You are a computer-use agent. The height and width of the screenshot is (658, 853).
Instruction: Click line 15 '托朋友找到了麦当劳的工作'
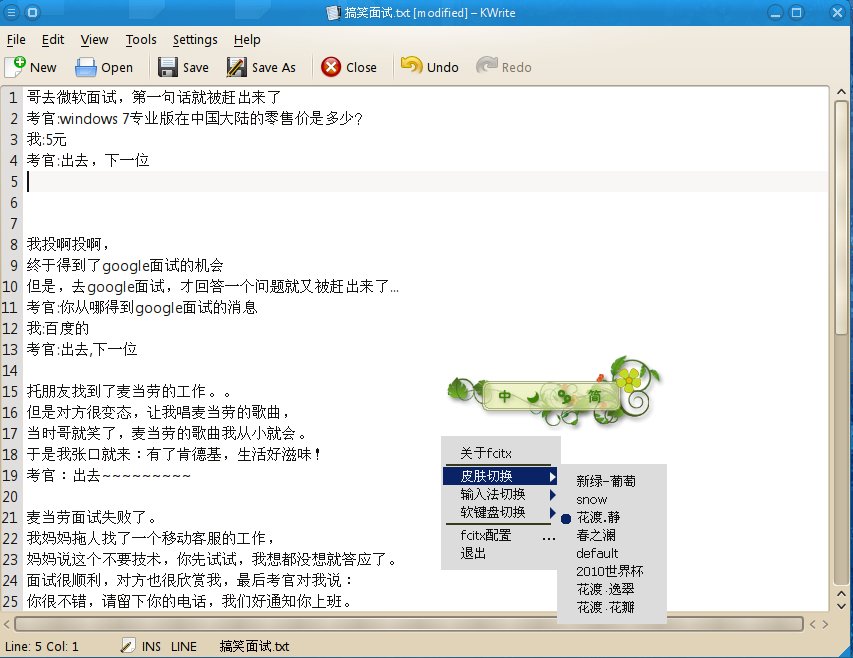click(129, 392)
